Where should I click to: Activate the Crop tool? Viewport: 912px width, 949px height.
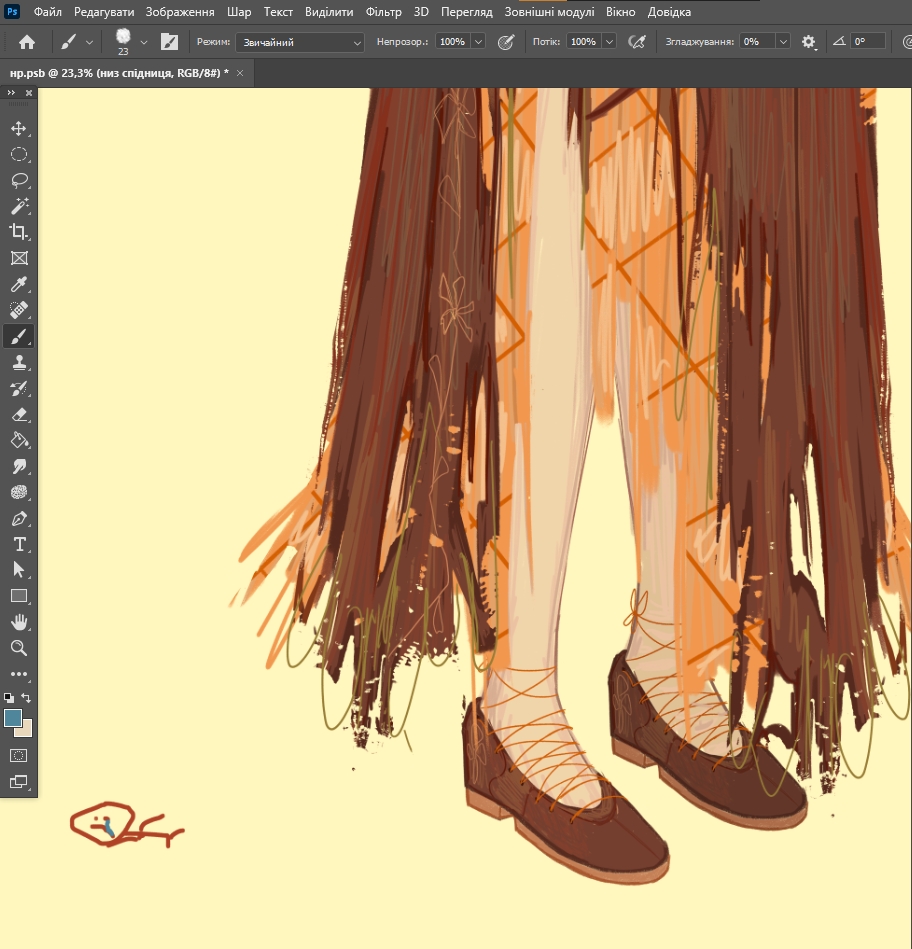pyautogui.click(x=18, y=232)
